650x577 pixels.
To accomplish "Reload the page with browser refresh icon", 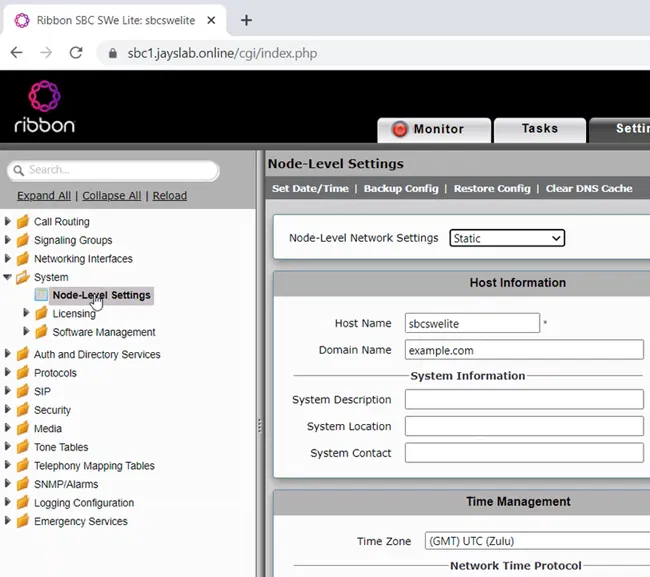I will [x=75, y=53].
